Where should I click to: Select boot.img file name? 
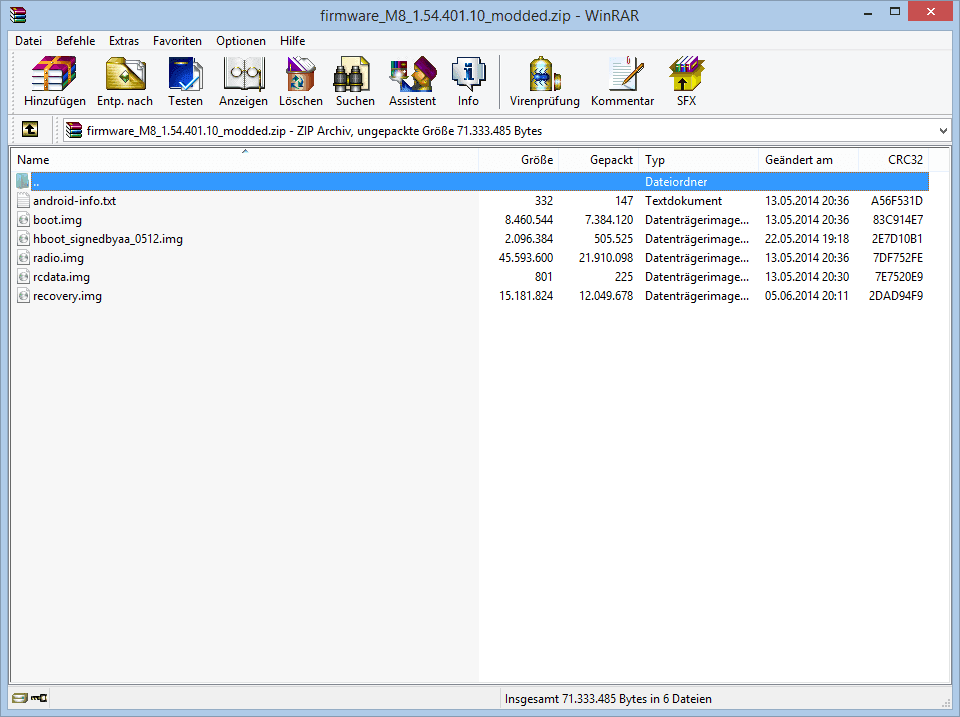[x=58, y=220]
